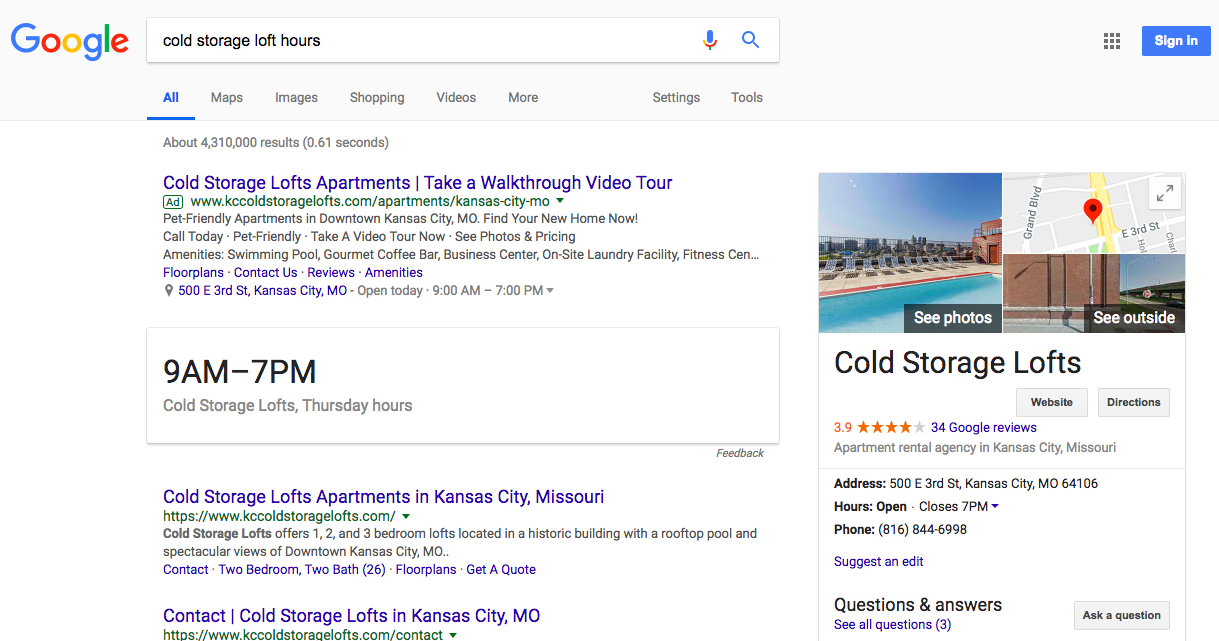Open Cold Storage Lofts Apartments in Kansas City result
Screen dimensions: 1219x641
click(x=384, y=497)
